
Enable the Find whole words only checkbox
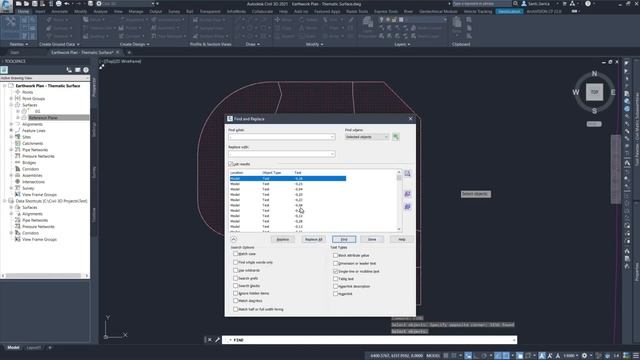point(236,262)
